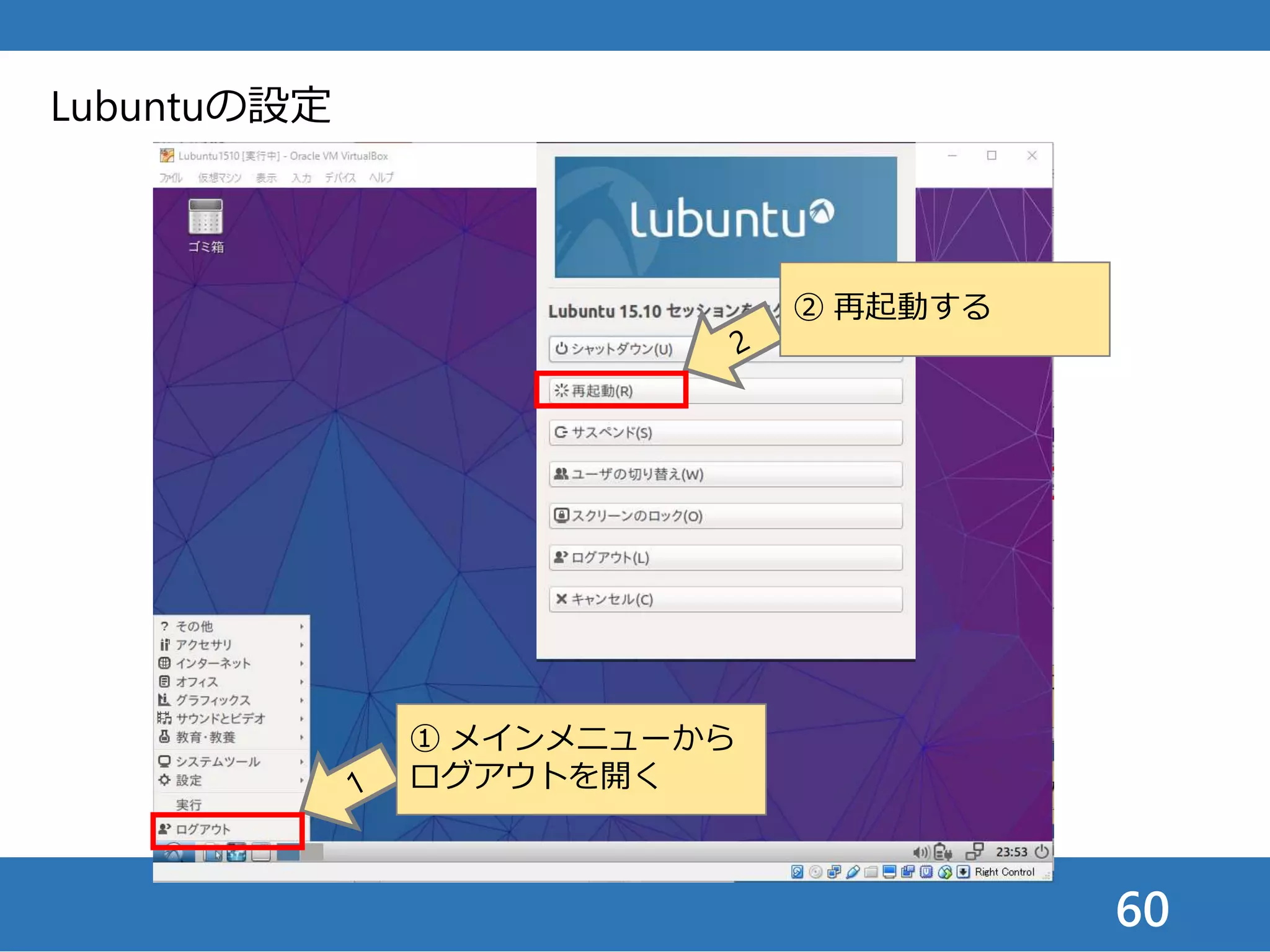Expand the アクセサリ submenu
The width and height of the screenshot is (1270, 952).
tap(232, 645)
